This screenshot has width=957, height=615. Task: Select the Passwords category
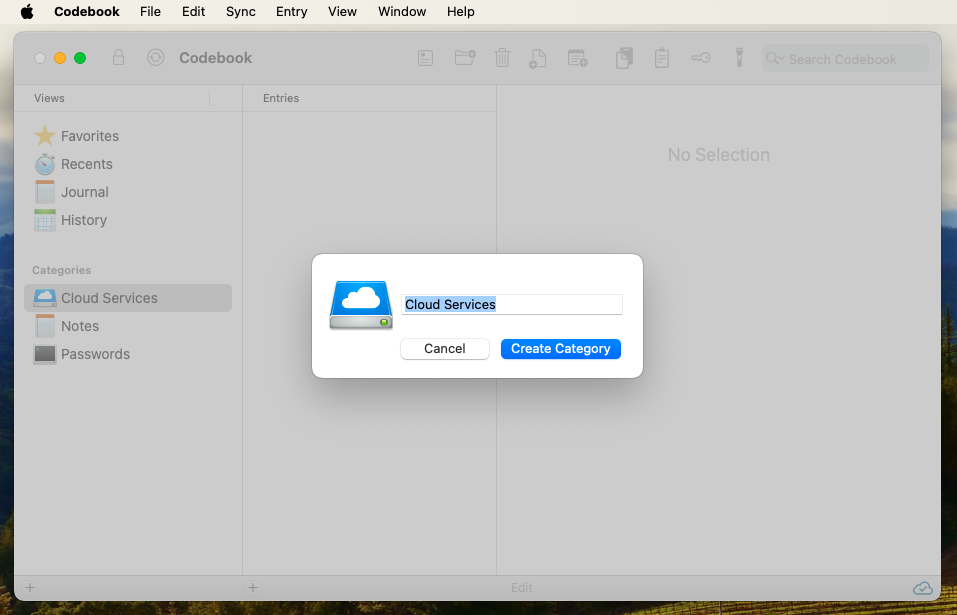128,354
